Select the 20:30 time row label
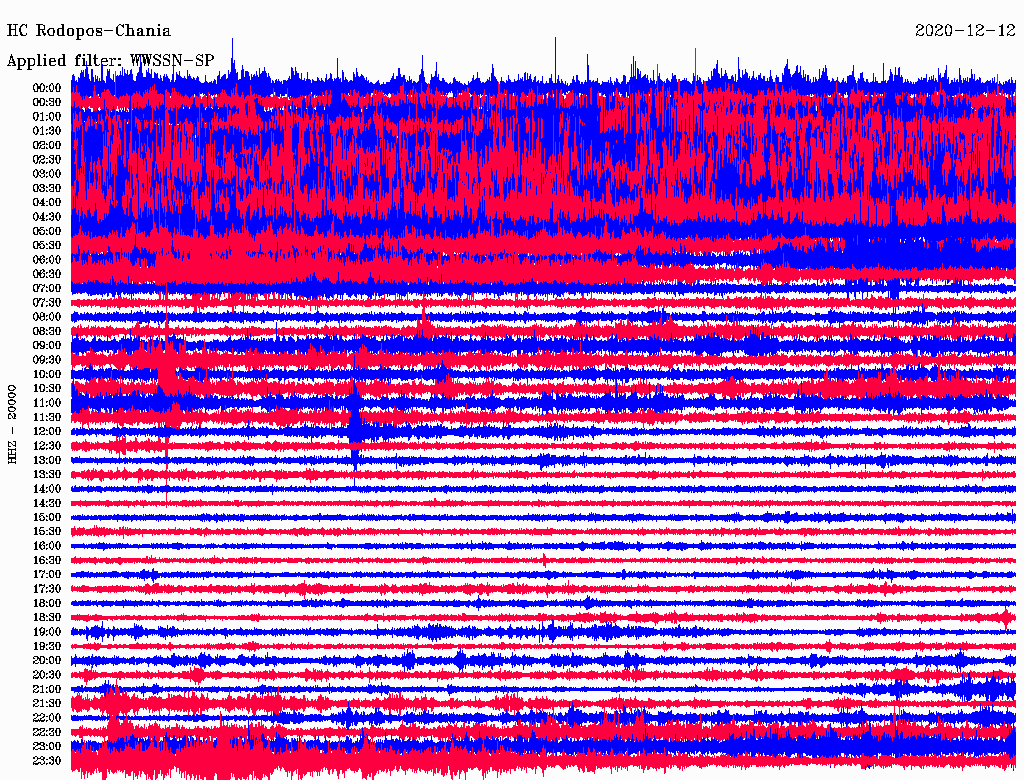 [x=47, y=675]
